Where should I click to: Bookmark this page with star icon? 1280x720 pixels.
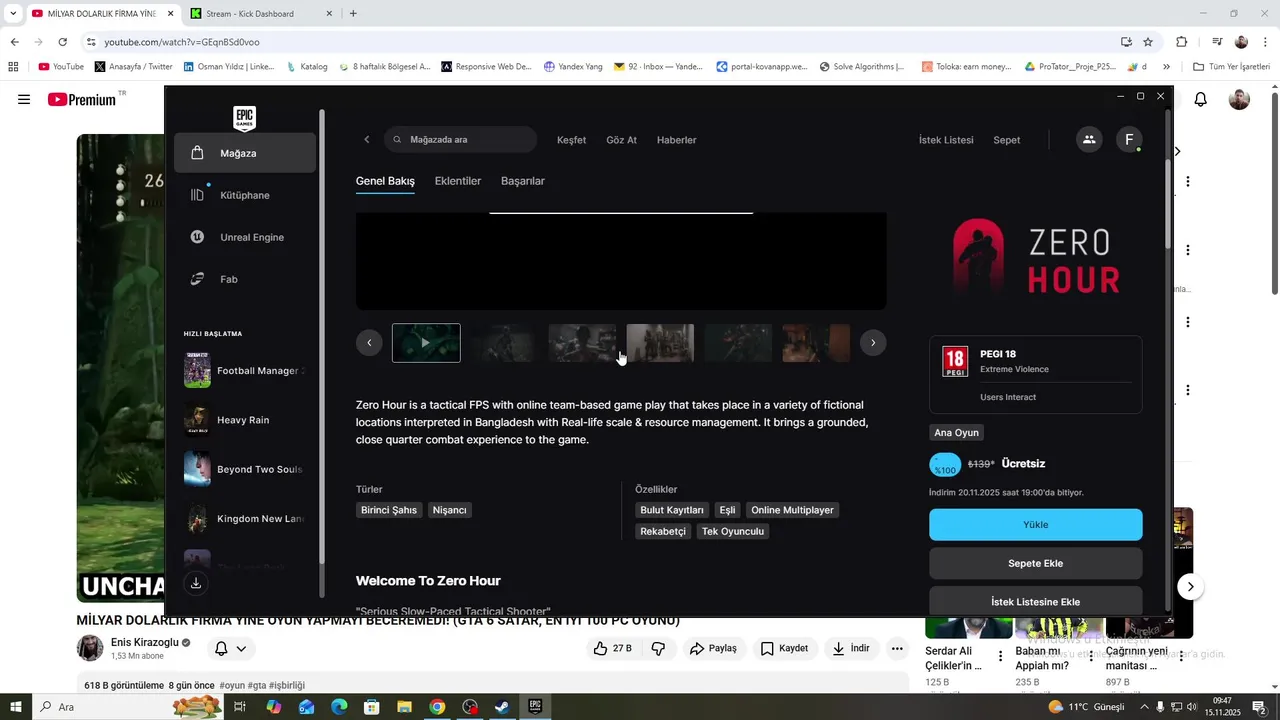point(1148,42)
